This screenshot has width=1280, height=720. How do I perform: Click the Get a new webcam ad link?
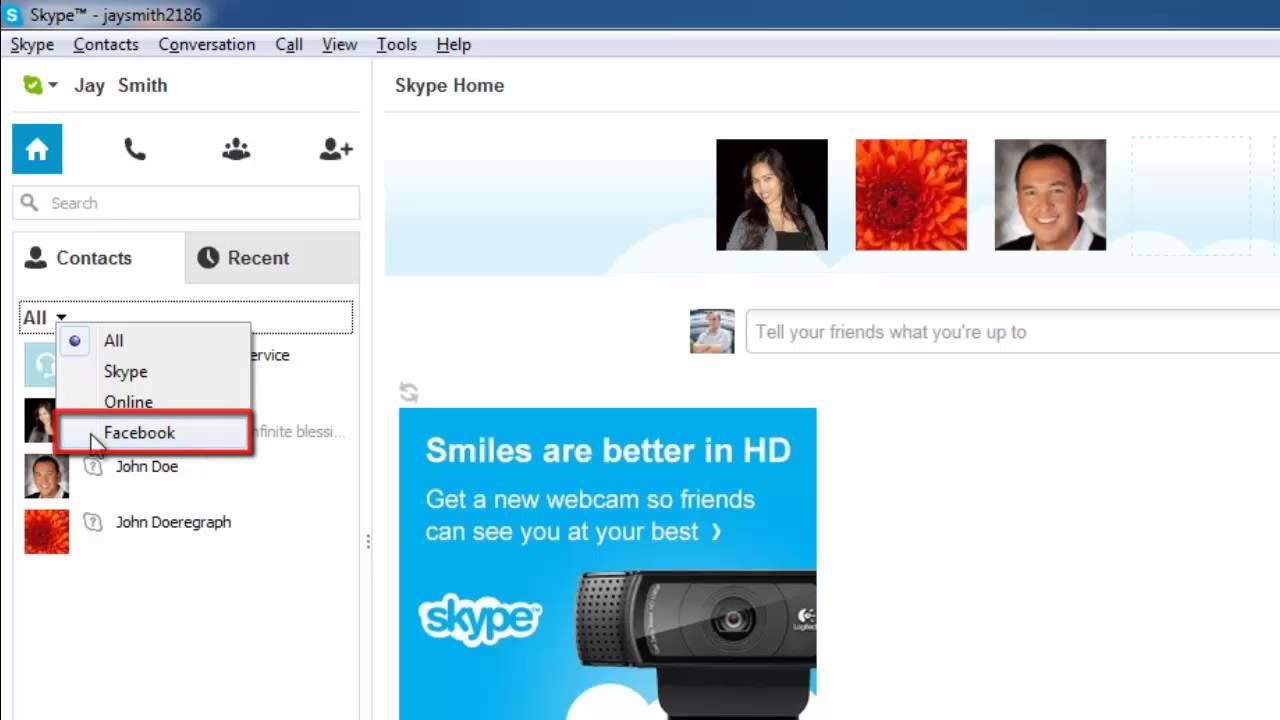[590, 515]
